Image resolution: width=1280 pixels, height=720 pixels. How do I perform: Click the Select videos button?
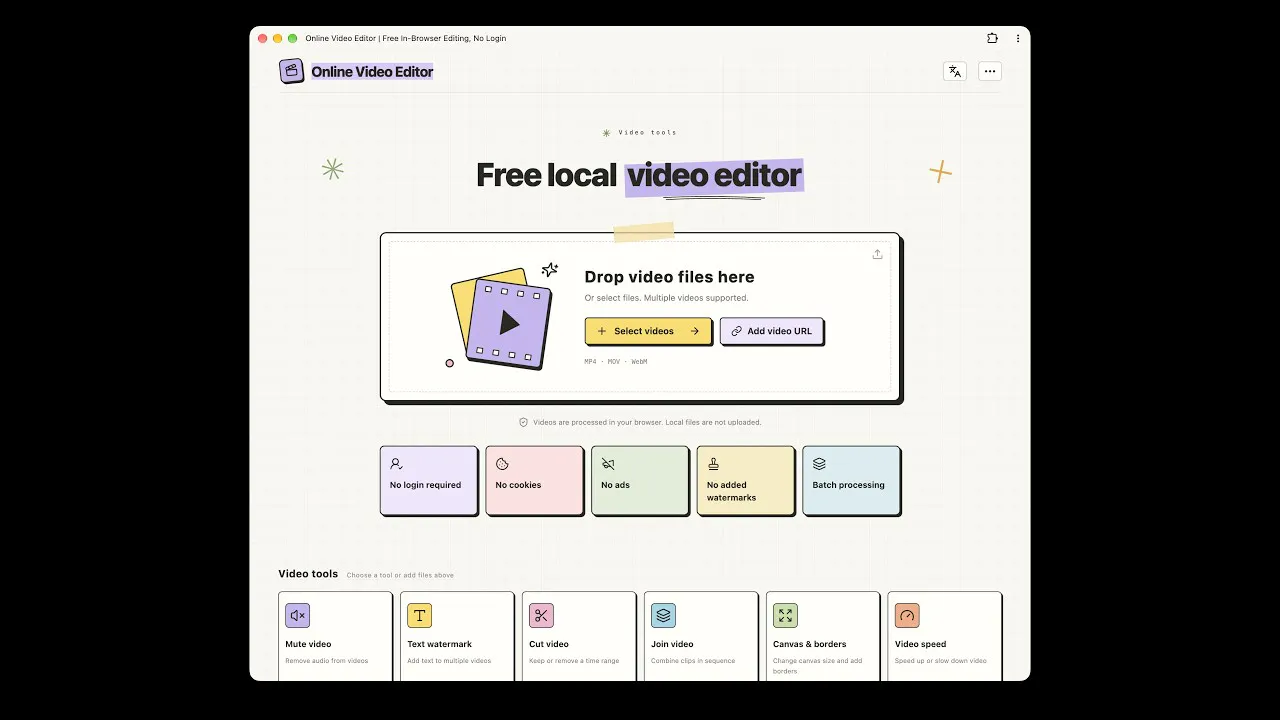648,331
